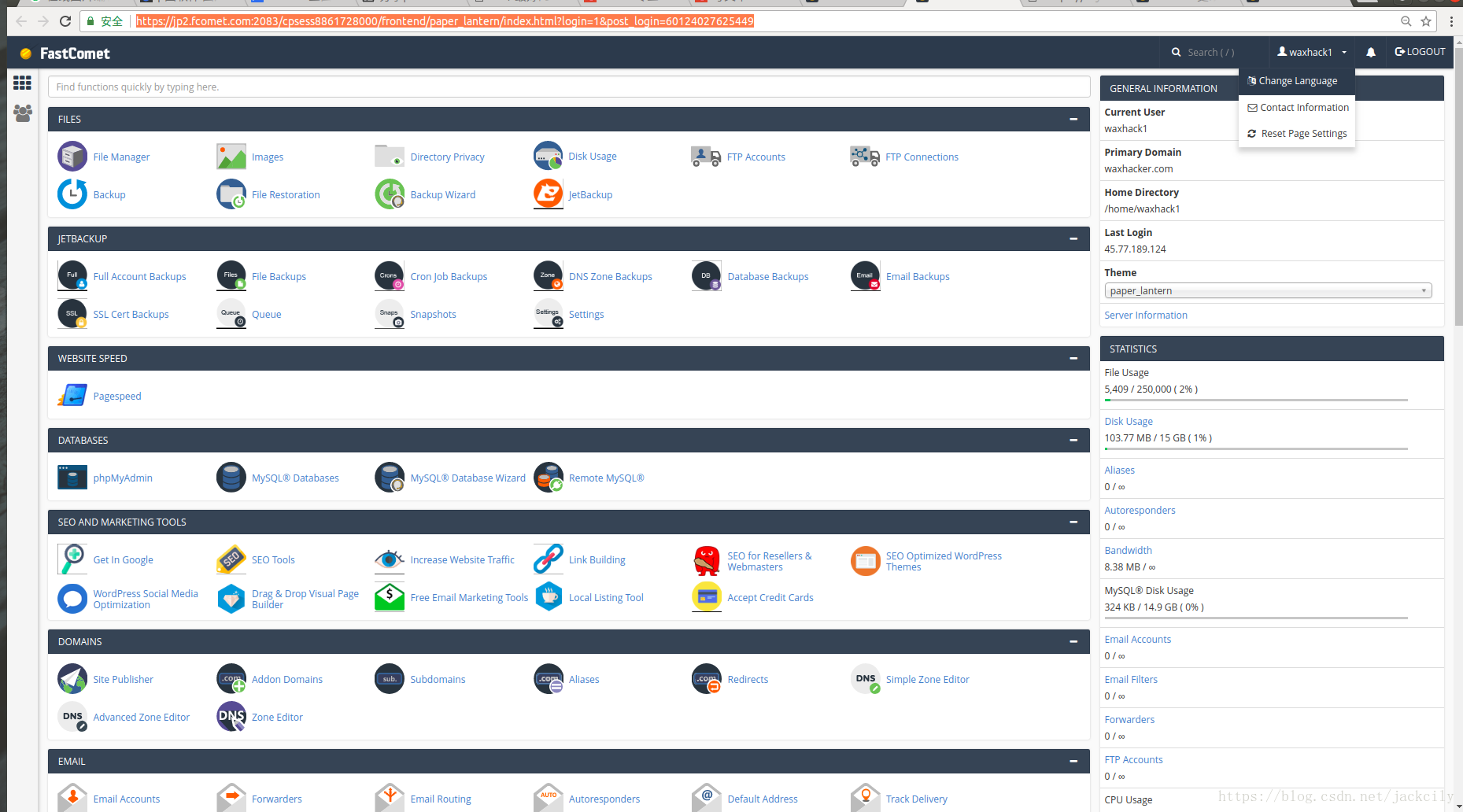
Task: Open the SSL Cert Backups icon
Action: pos(72,314)
